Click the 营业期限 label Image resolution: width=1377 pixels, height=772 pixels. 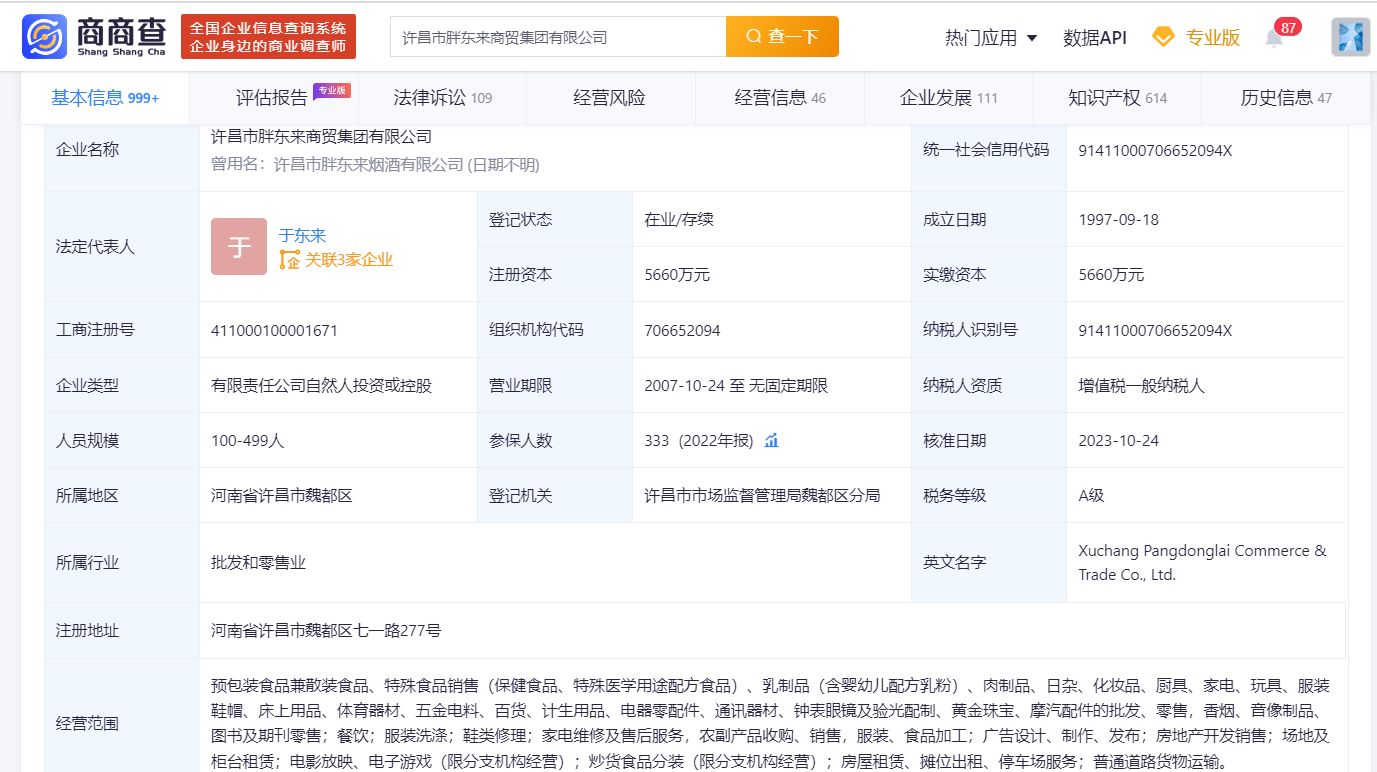point(520,385)
